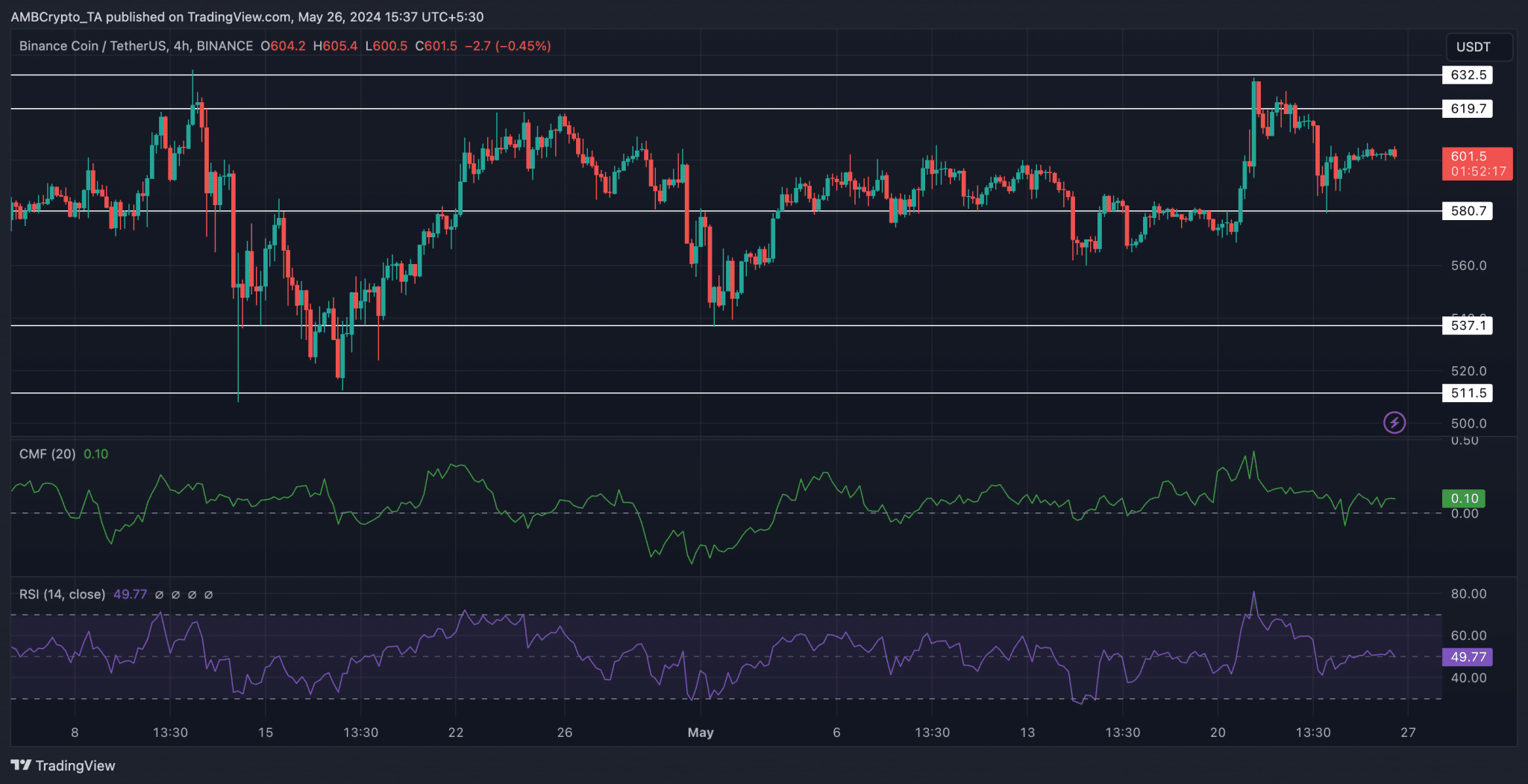
Task: Click the first empty-set symbol beside RSI value
Action: (159, 595)
